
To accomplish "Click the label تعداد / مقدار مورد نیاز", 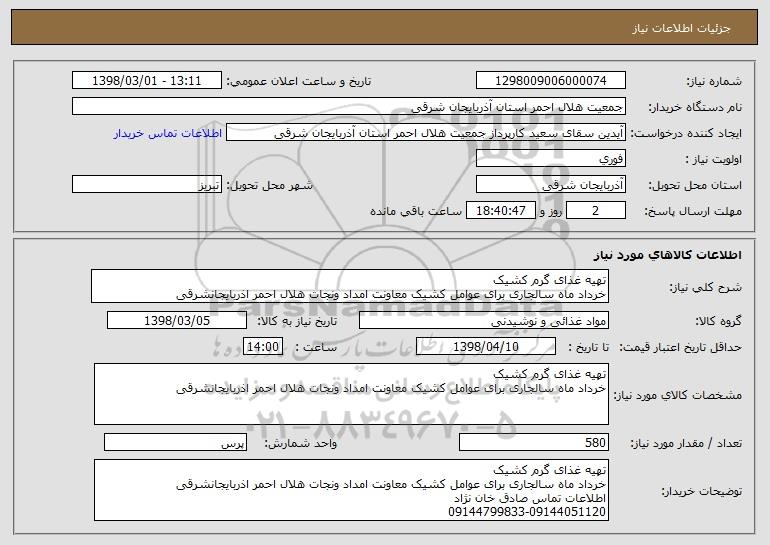I will 686,443.
